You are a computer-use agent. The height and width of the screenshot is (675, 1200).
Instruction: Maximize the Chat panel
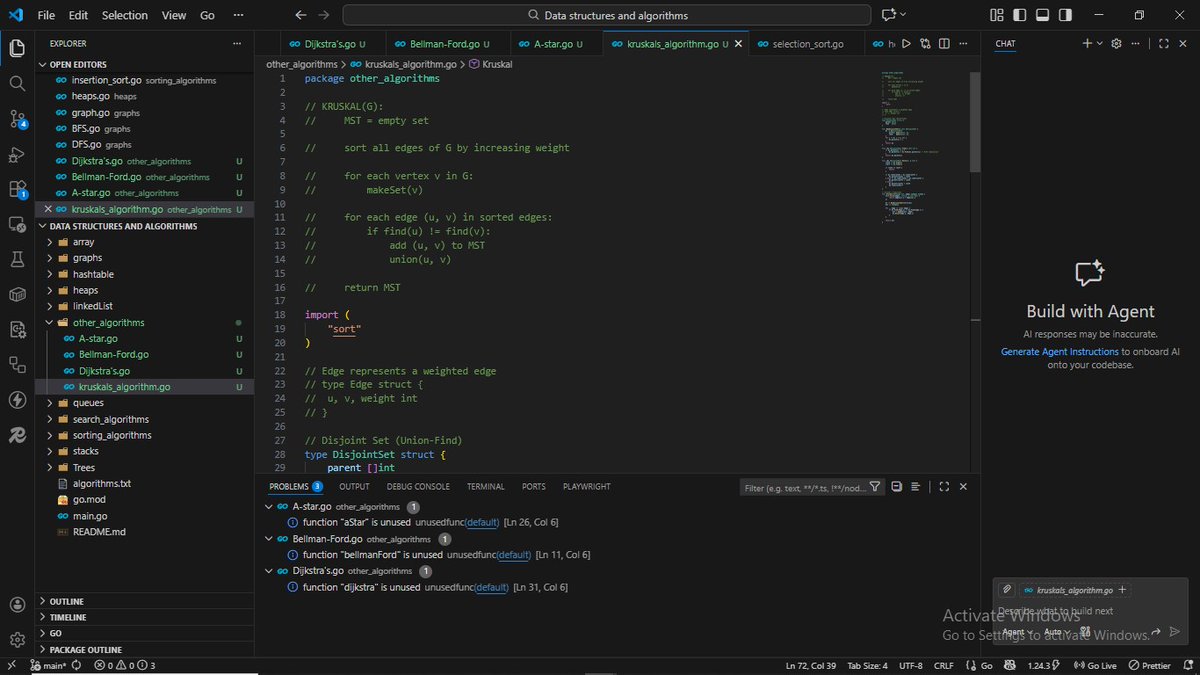[x=1163, y=44]
